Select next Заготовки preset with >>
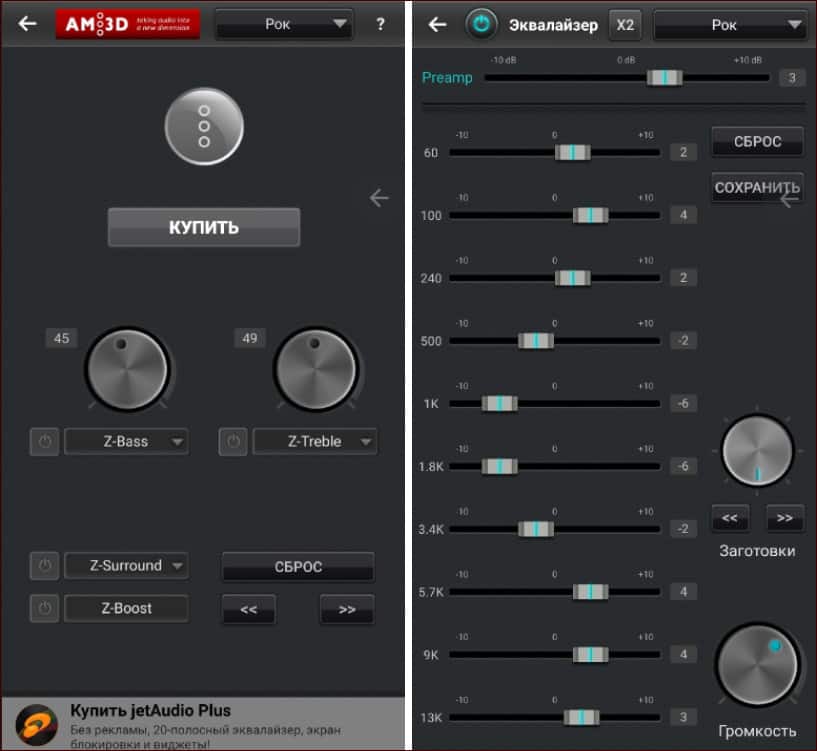This screenshot has height=751, width=817. 785,518
